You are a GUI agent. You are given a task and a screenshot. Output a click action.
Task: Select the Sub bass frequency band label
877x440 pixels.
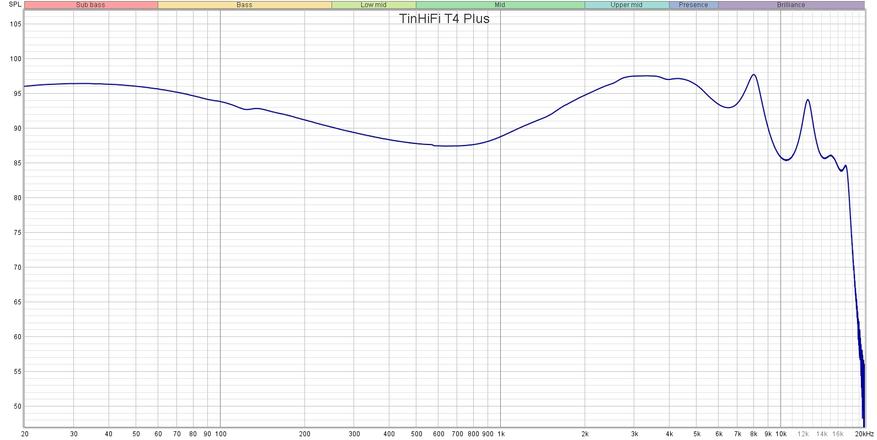pyautogui.click(x=91, y=5)
